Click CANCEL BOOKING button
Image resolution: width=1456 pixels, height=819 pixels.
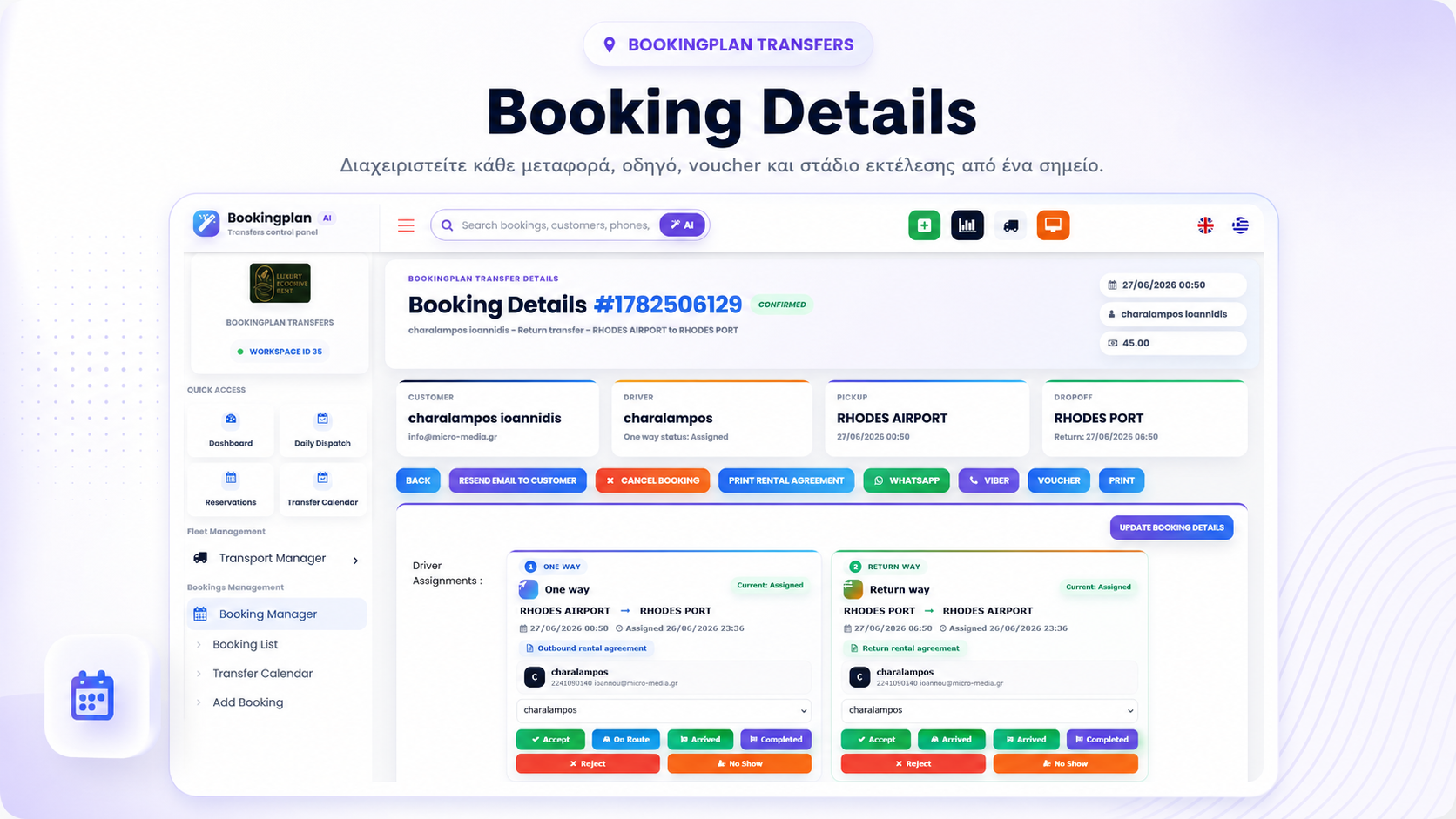pos(652,480)
